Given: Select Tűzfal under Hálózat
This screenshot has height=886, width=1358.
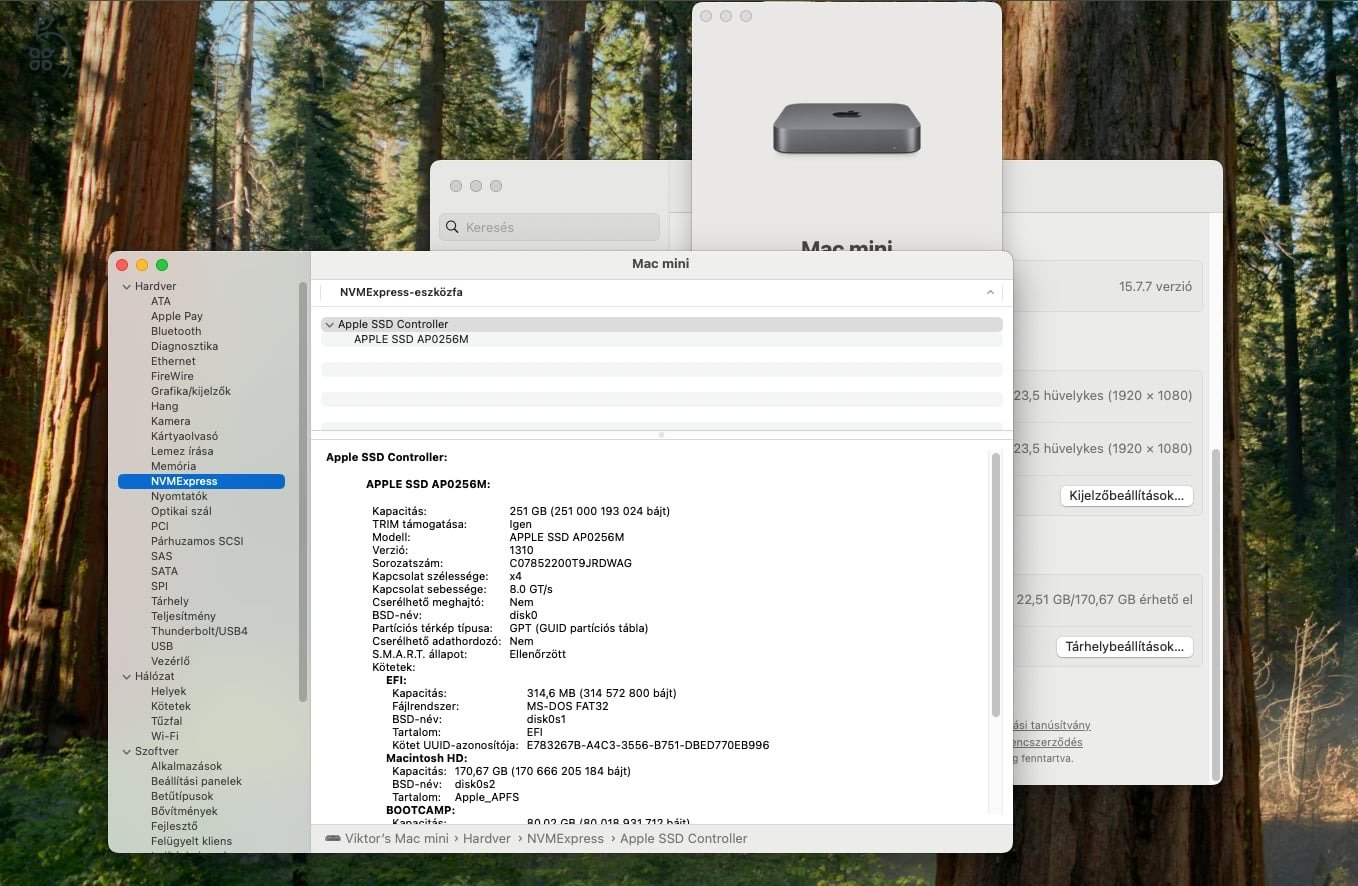Looking at the screenshot, I should [166, 721].
